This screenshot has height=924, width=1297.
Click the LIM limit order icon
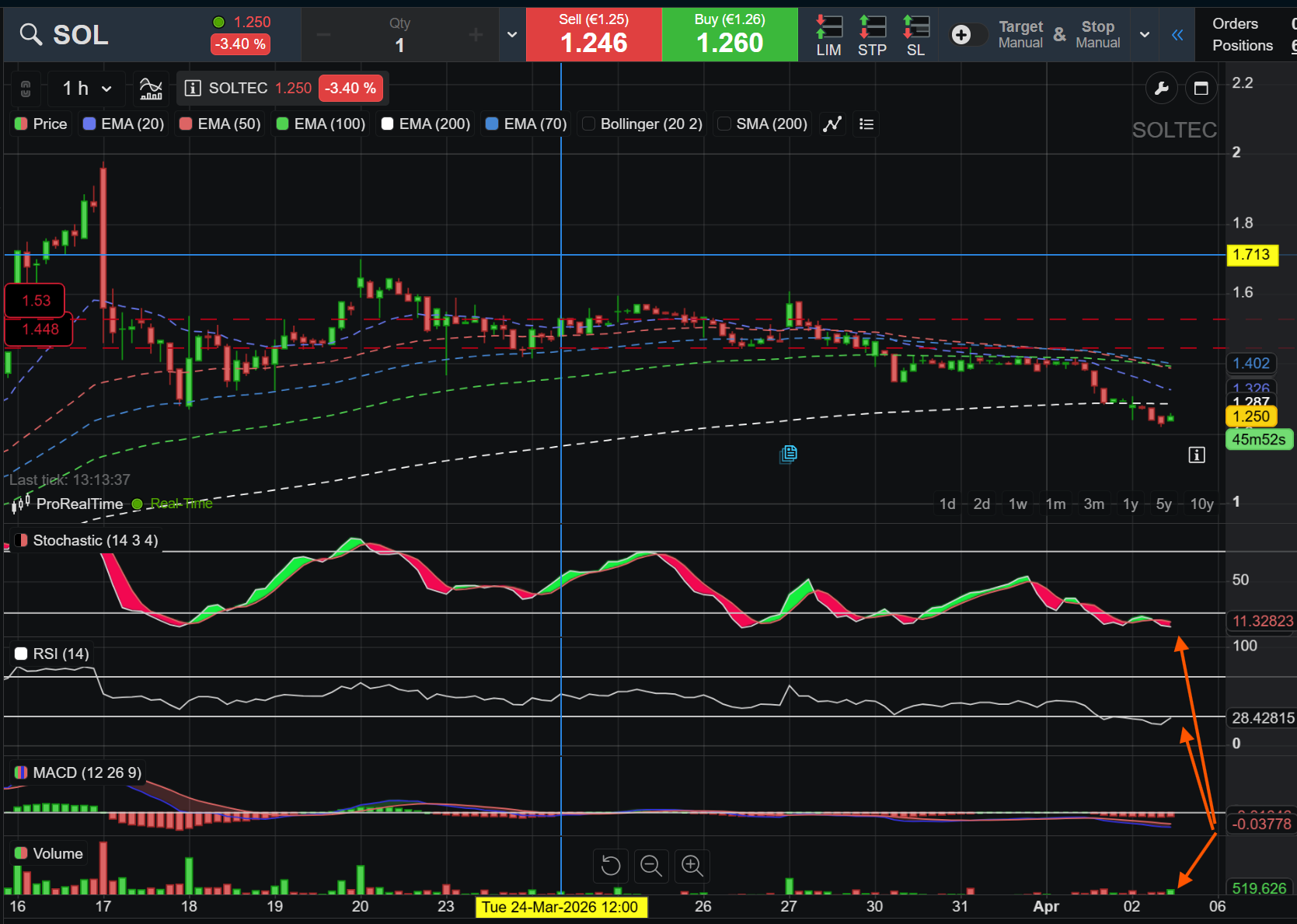click(x=828, y=36)
